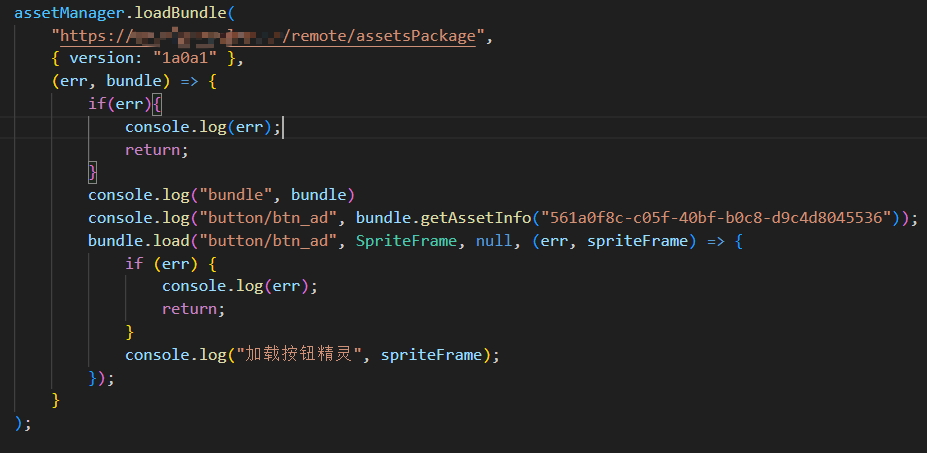
Task: Click the console.log("bundle", bundle) statement
Action: [x=220, y=194]
